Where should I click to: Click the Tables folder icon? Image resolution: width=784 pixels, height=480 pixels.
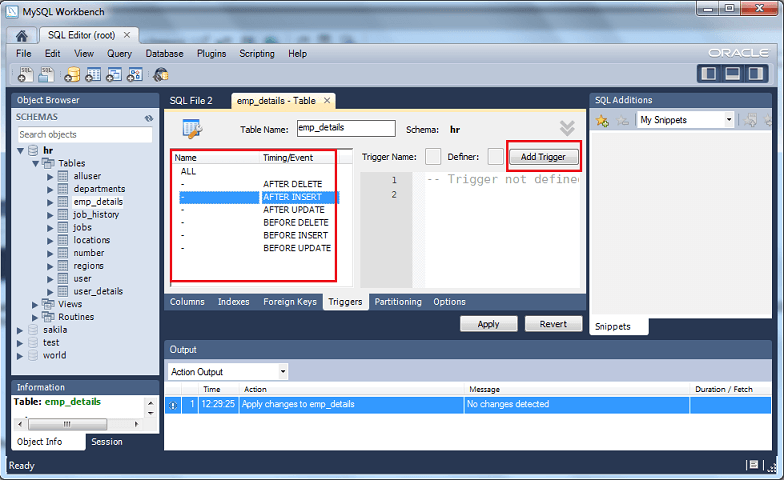(x=48, y=163)
